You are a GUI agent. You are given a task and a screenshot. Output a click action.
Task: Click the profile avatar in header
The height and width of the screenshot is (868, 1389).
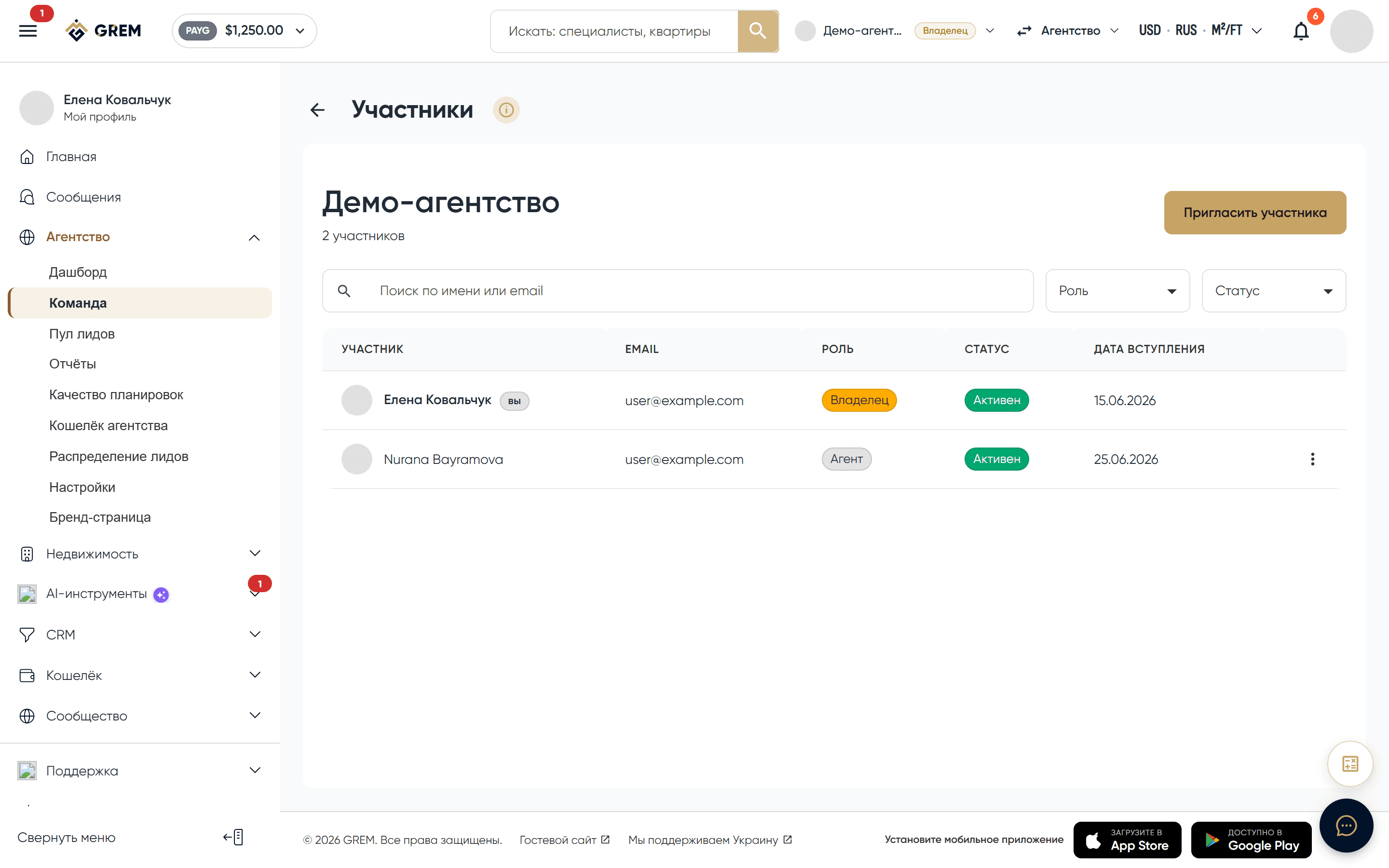click(1351, 31)
